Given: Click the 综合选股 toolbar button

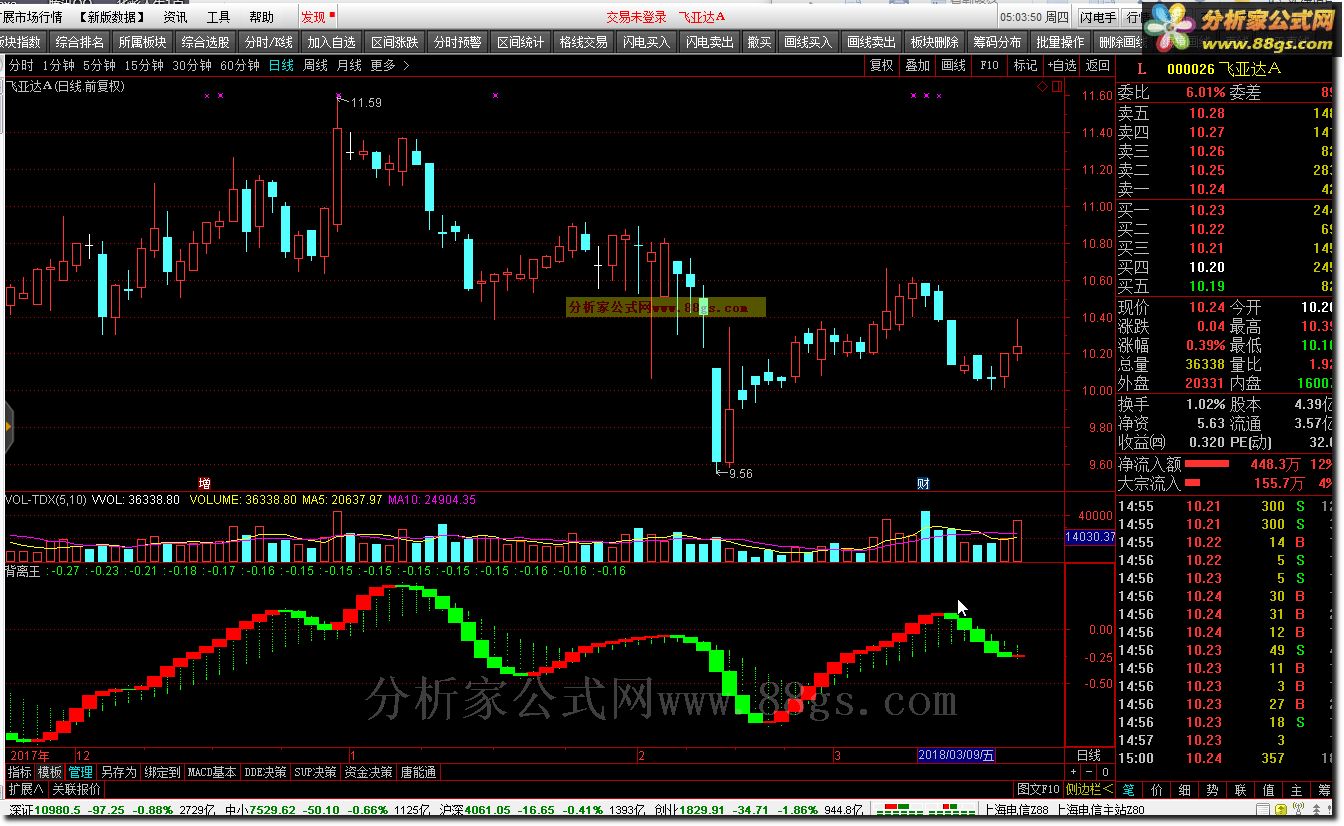Looking at the screenshot, I should (x=205, y=42).
